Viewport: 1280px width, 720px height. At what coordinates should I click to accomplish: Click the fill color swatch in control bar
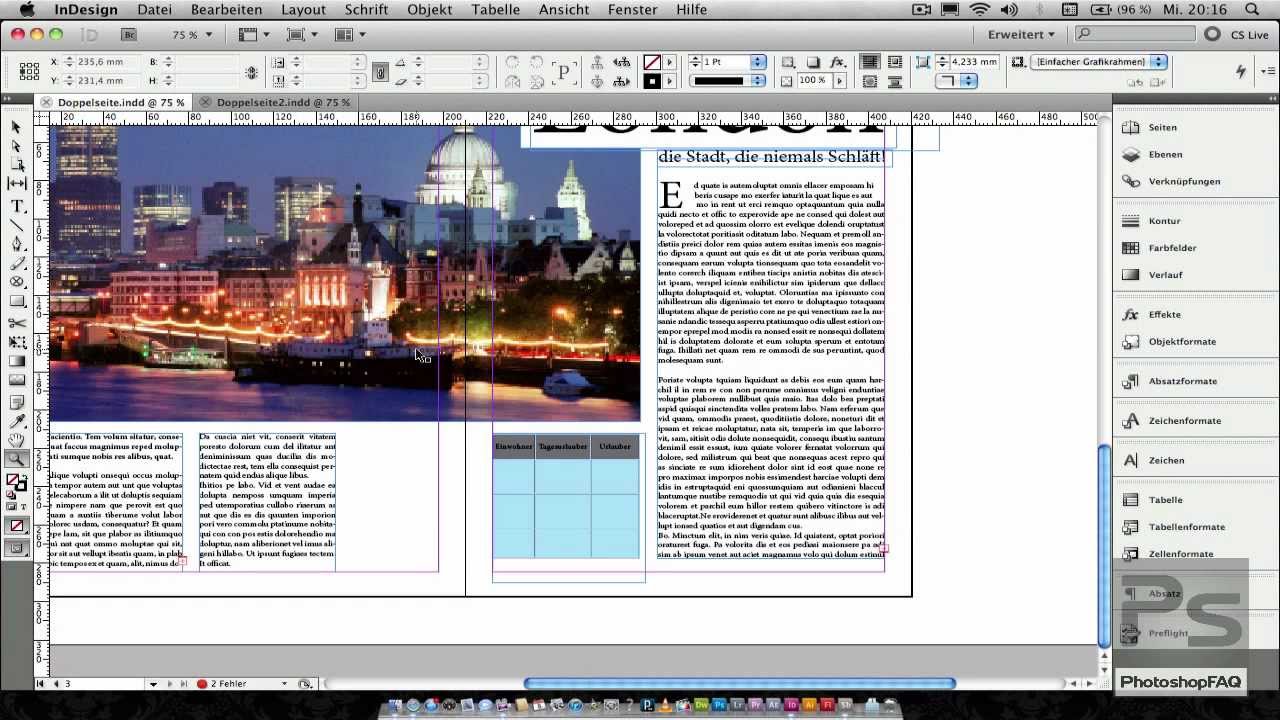point(652,62)
